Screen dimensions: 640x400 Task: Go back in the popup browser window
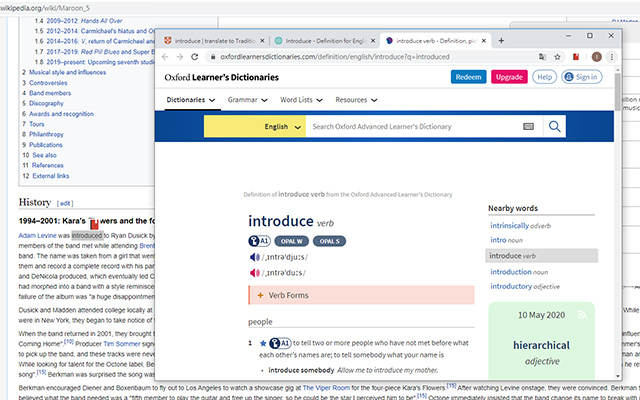pos(165,57)
